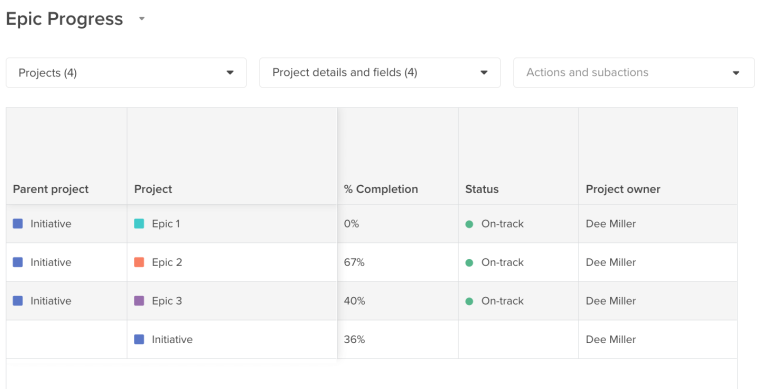Click blue parent square in Epic 1 row
Viewport: 767px width, 389px height.
click(x=18, y=224)
